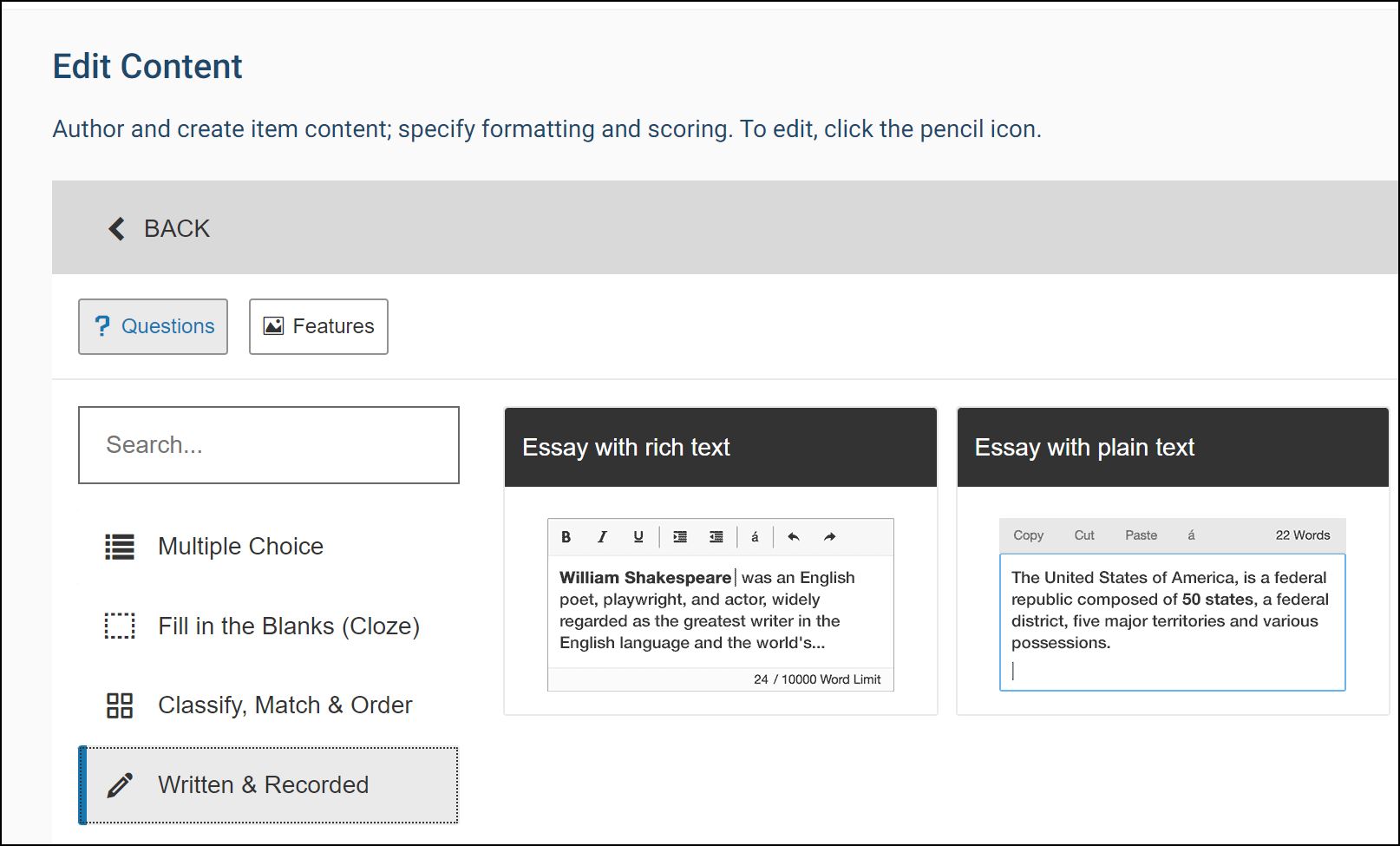Viewport: 1400px width, 846px height.
Task: Click the á special character icon beside Paste
Action: tap(1191, 535)
